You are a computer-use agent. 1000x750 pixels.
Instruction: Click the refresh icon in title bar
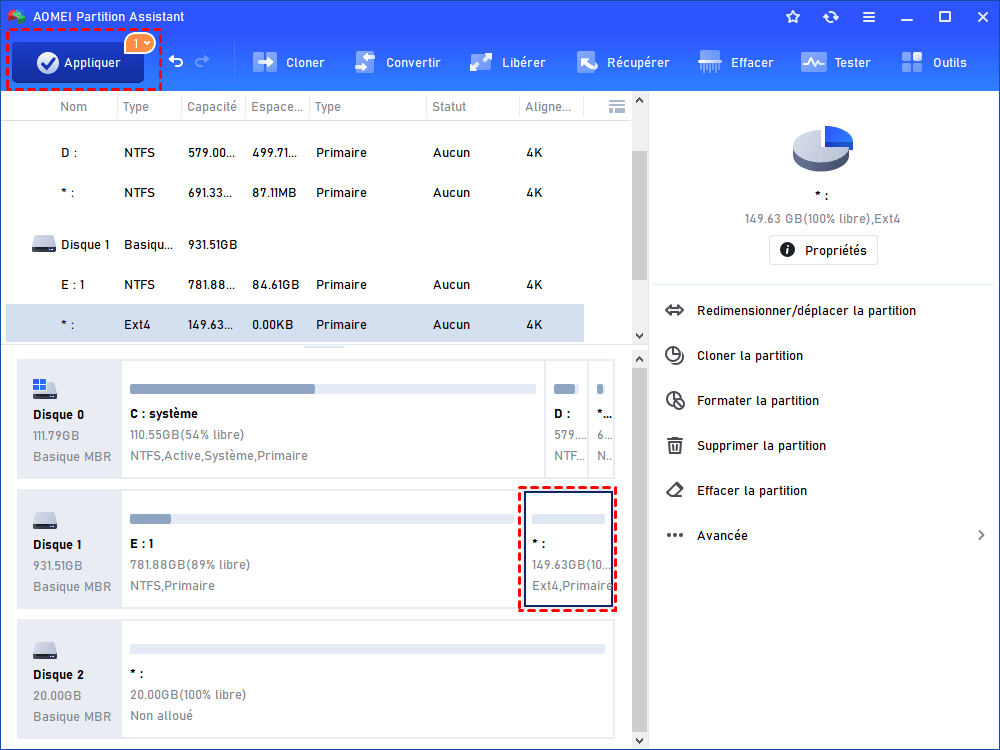[830, 17]
